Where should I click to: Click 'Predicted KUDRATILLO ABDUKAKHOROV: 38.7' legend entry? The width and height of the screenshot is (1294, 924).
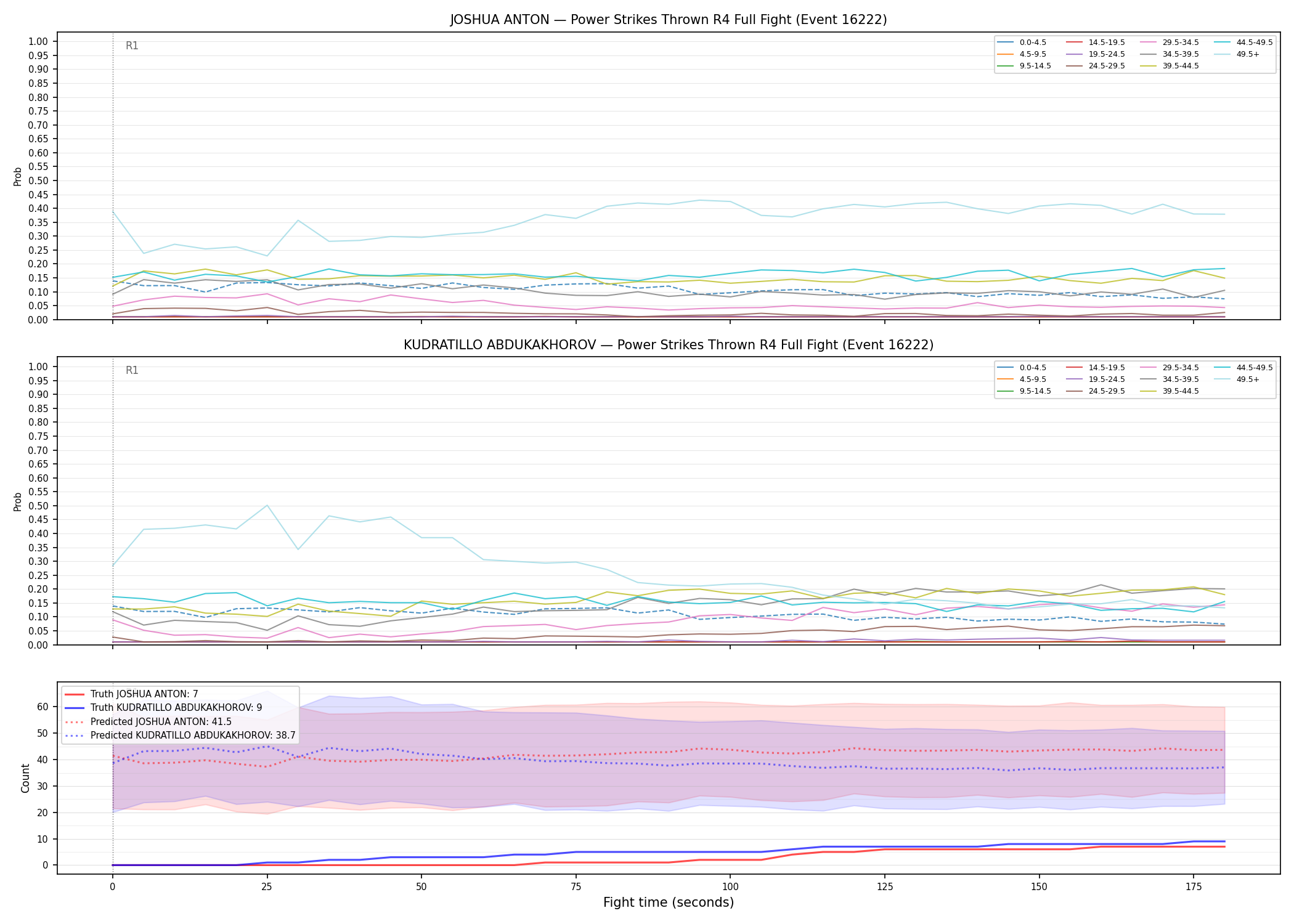[180, 735]
